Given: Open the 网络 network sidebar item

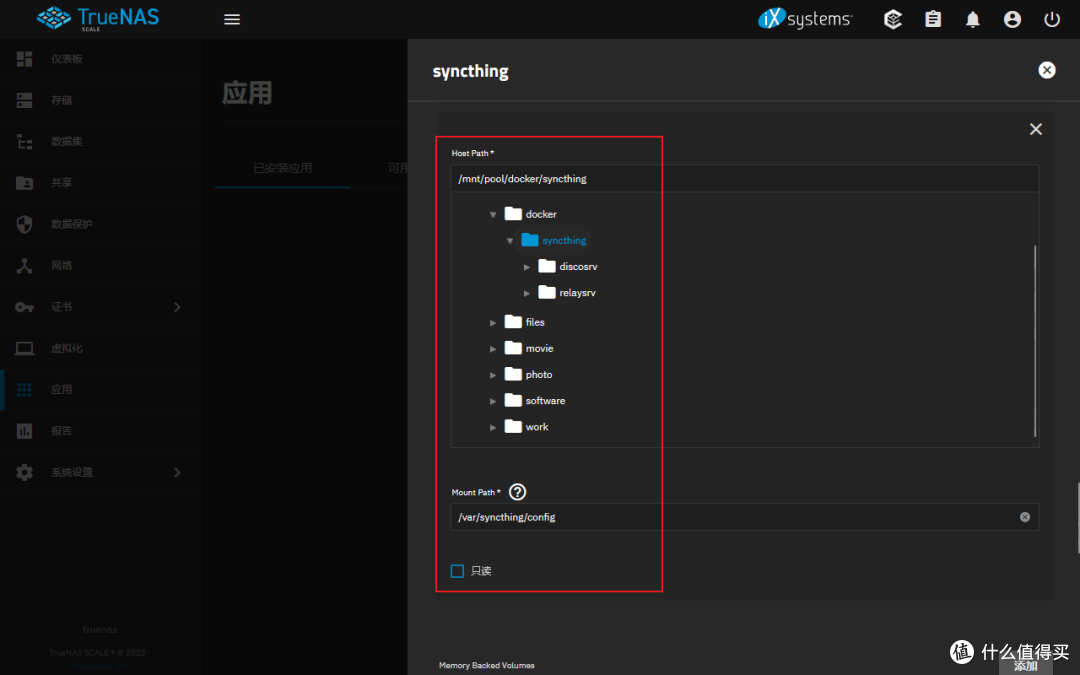Looking at the screenshot, I should 100,265.
